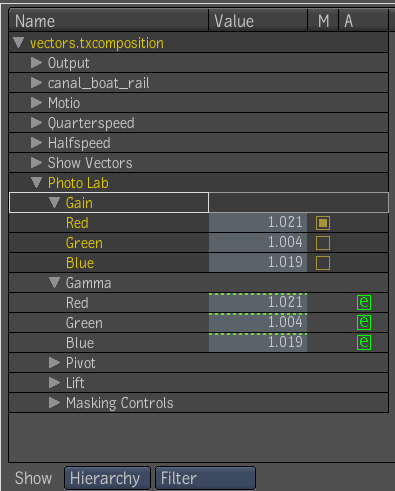This screenshot has height=491, width=395.
Task: Expand the Output node
Action: pos(36,63)
